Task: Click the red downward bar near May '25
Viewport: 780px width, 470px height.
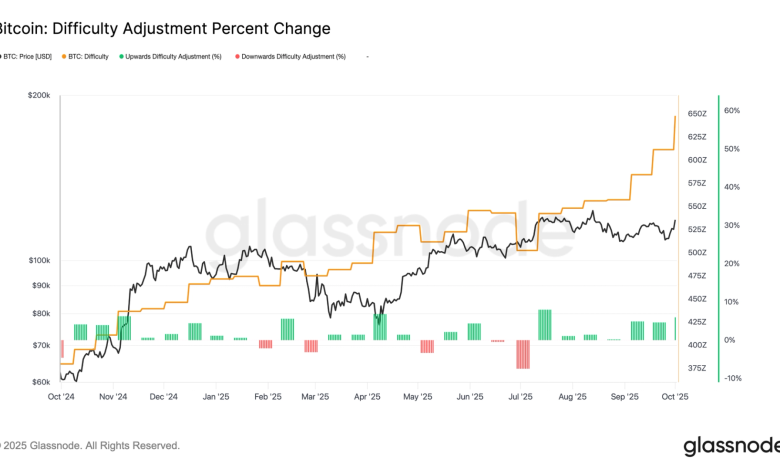Action: coord(427,346)
